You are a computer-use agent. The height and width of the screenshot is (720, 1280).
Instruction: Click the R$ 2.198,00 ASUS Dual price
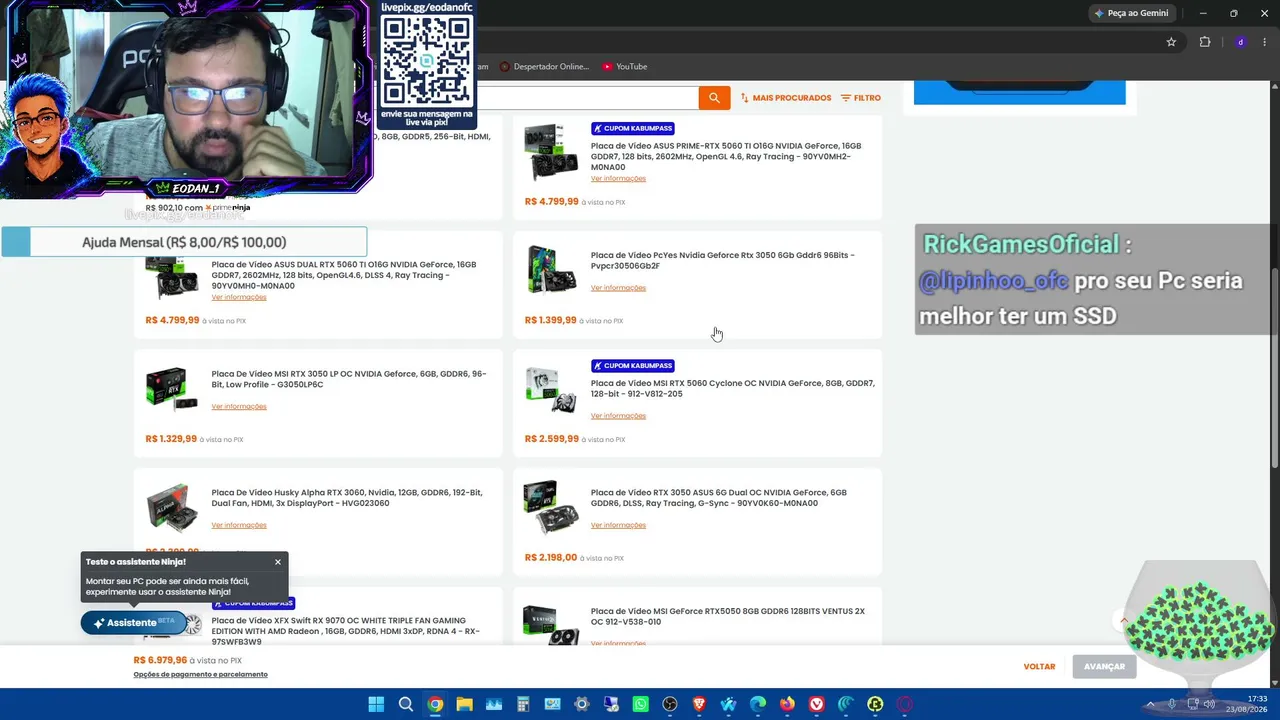coord(551,558)
